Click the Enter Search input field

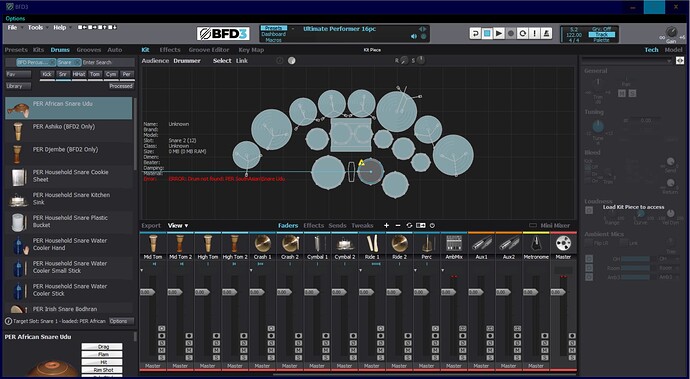(x=108, y=63)
